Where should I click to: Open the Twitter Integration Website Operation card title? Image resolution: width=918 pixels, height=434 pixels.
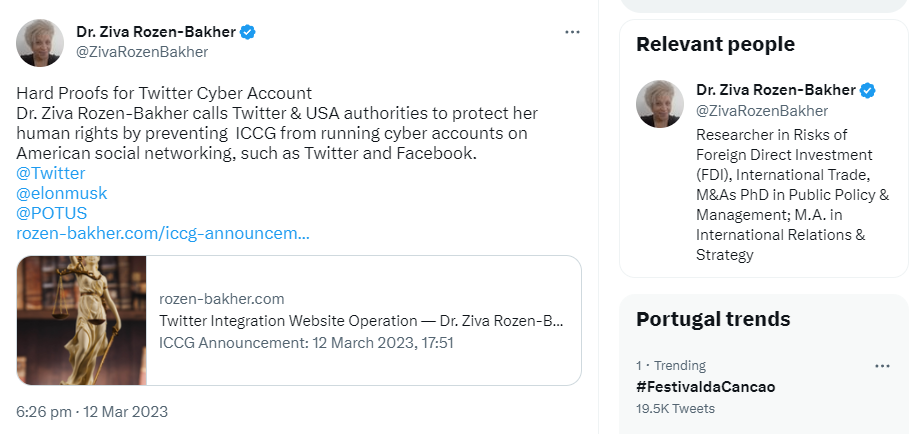361,321
